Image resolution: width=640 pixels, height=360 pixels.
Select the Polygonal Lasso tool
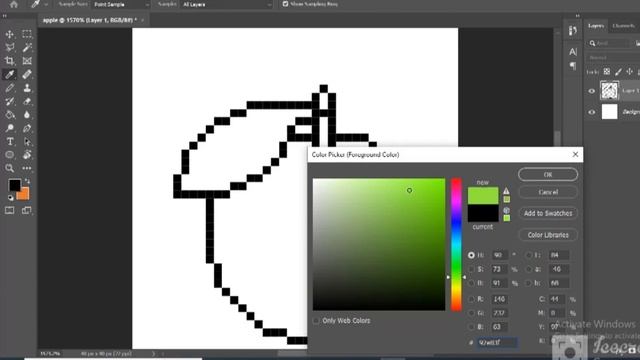[x=9, y=47]
